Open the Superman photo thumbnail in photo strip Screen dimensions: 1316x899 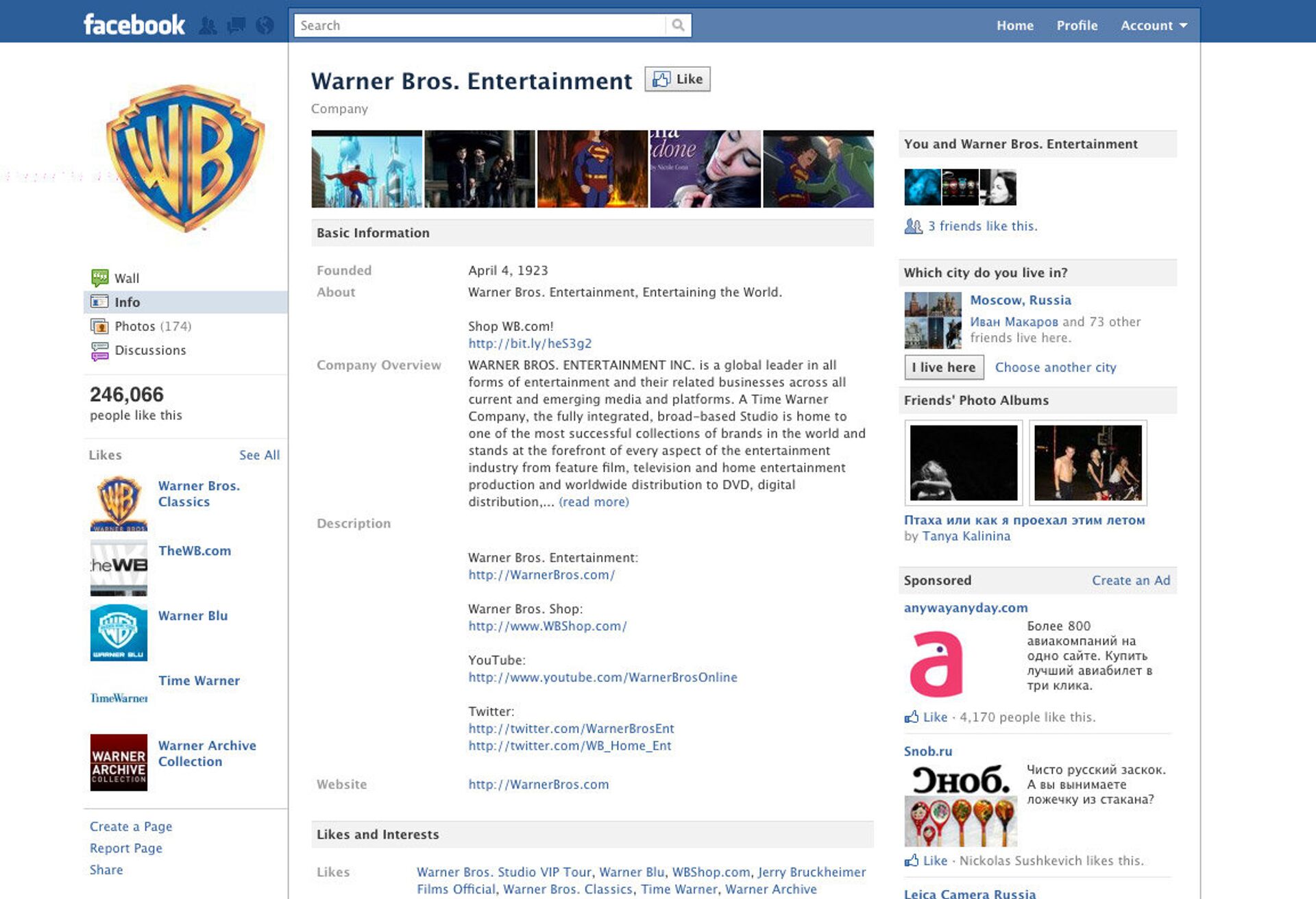592,169
